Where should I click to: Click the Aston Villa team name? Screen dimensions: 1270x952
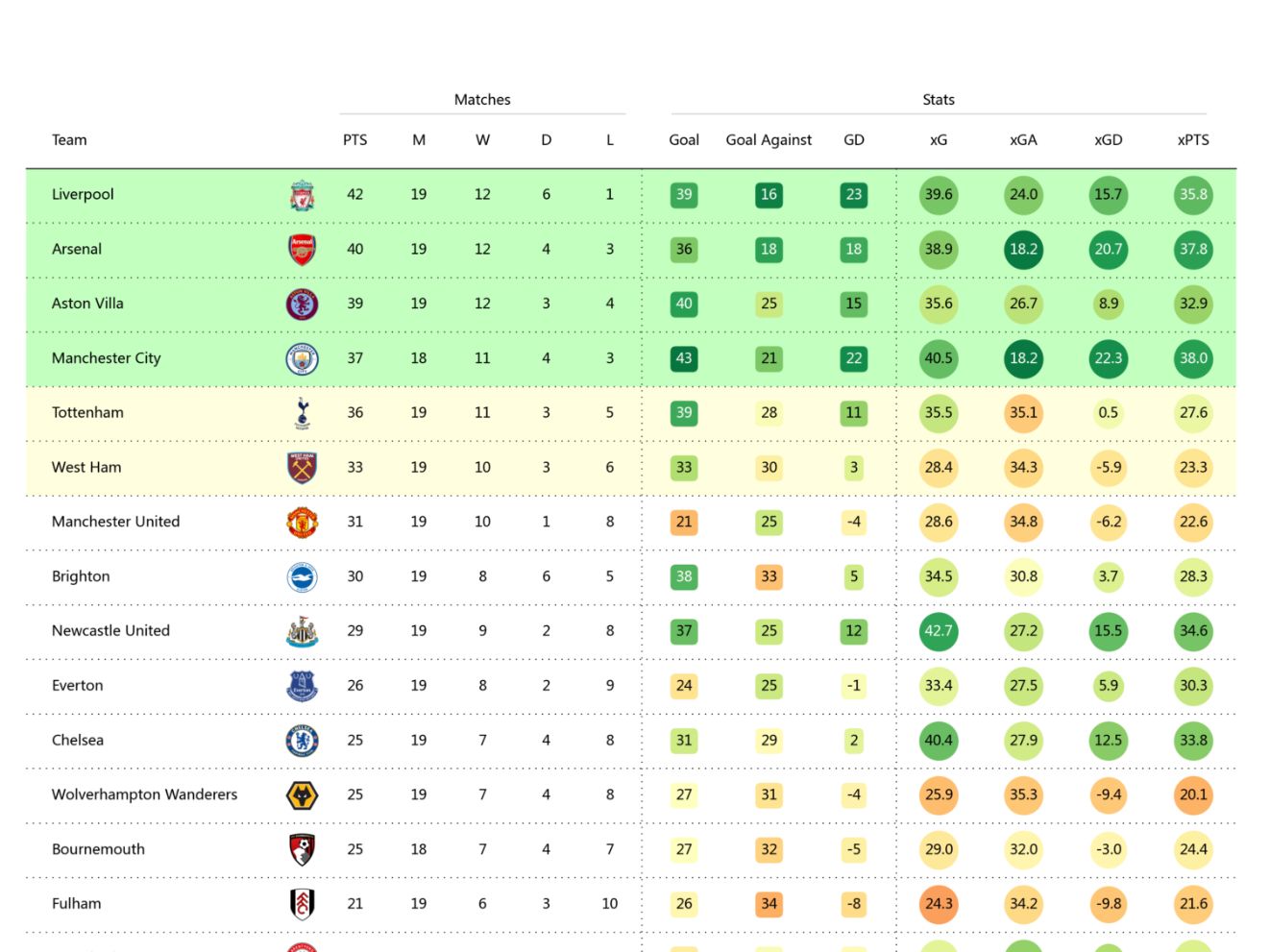(87, 304)
